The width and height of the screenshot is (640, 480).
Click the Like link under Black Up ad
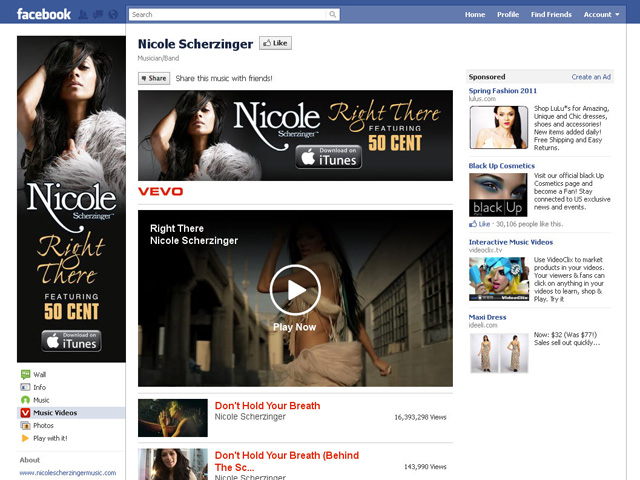pyautogui.click(x=484, y=224)
